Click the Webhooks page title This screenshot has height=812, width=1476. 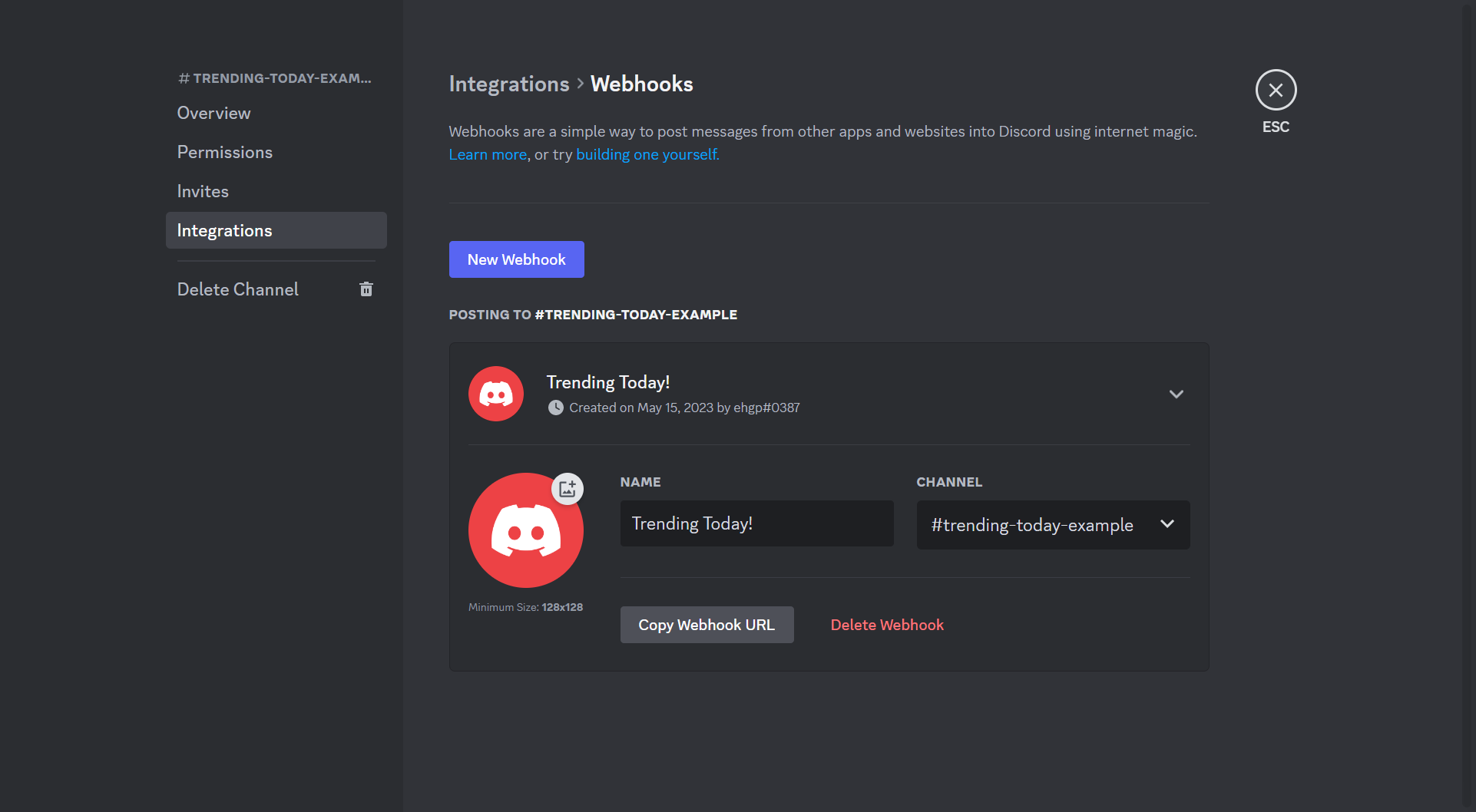point(642,84)
